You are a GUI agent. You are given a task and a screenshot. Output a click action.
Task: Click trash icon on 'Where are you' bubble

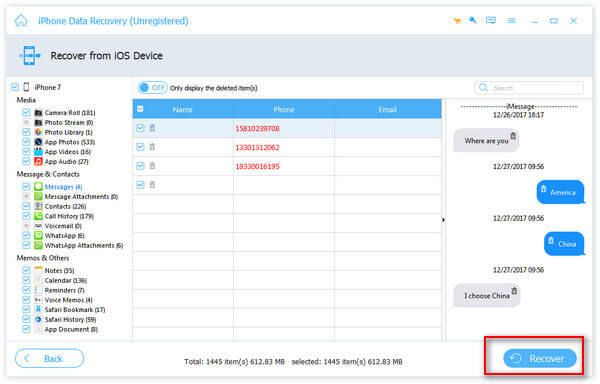513,136
